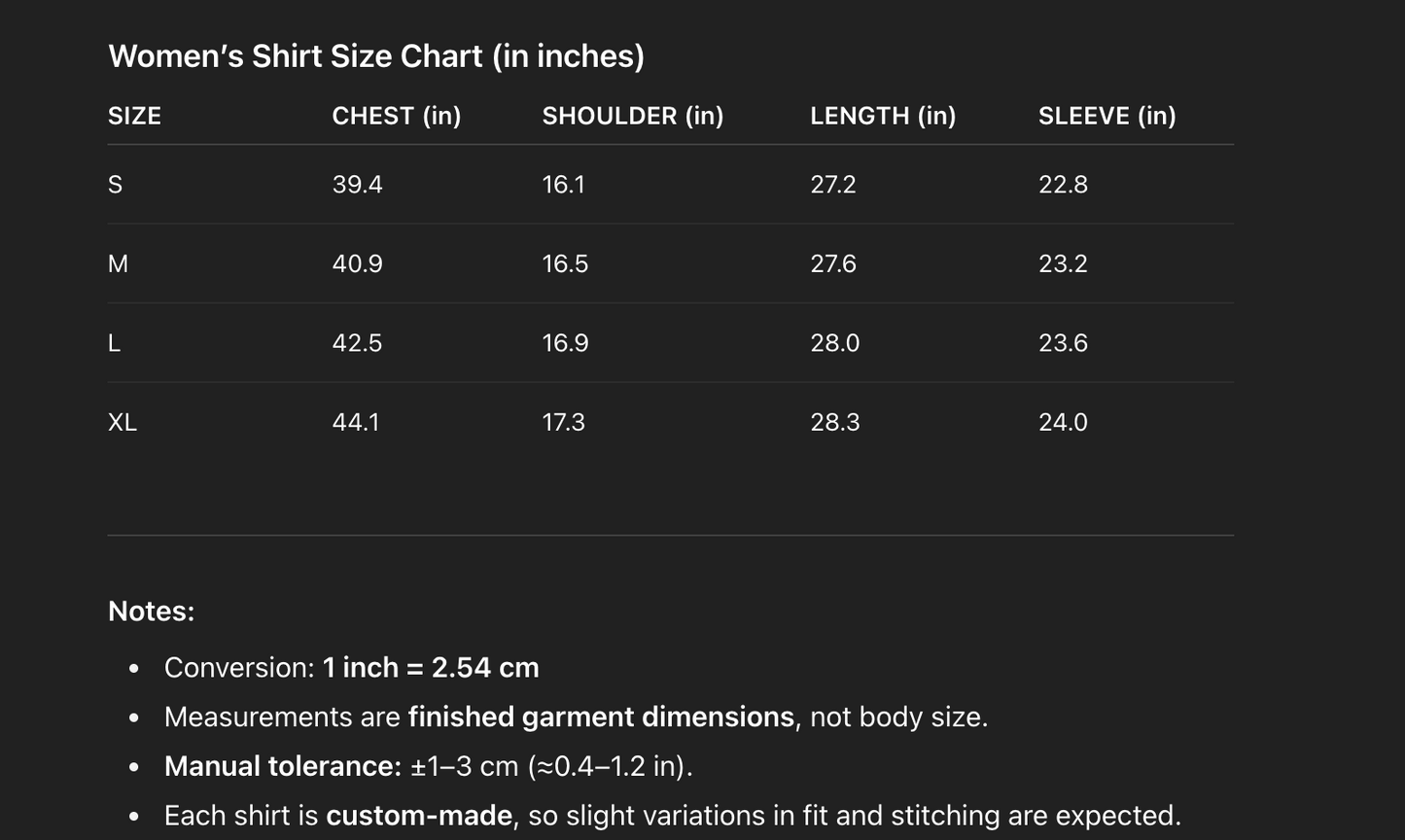Click the Women's Shirt Size Chart heading
The width and height of the screenshot is (1405, 840).
point(375,56)
